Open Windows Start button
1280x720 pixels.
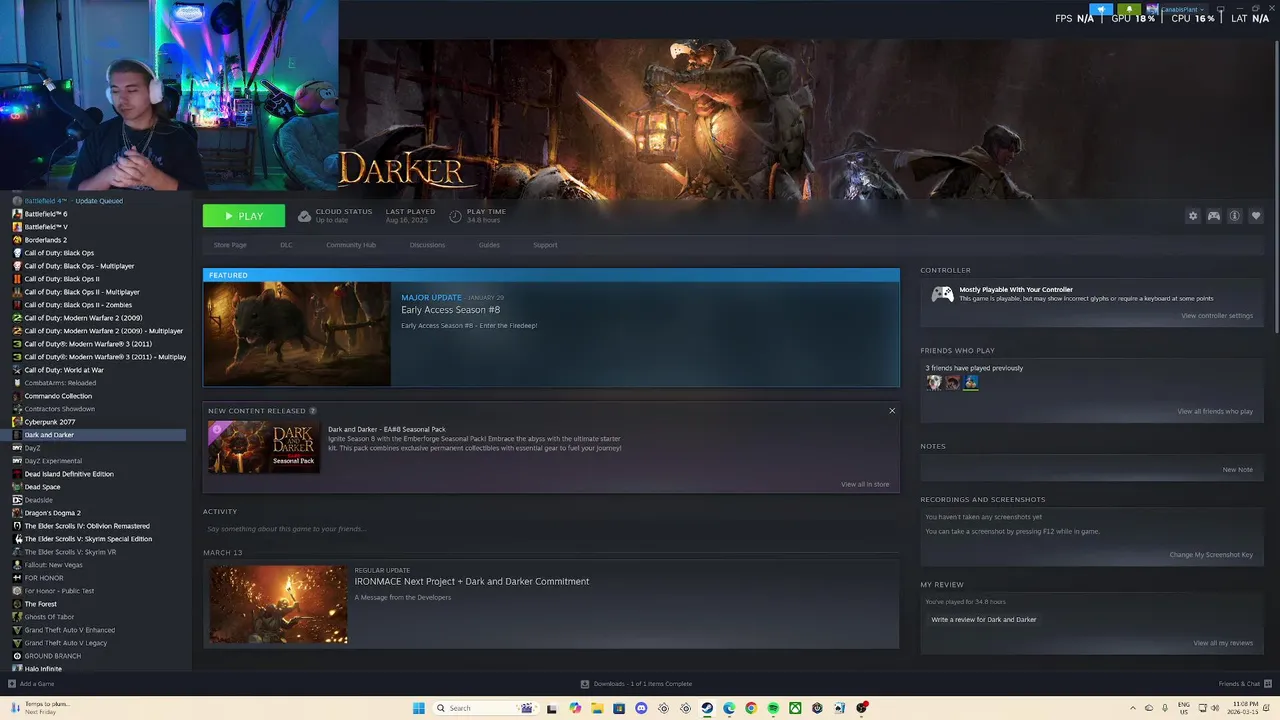(419, 708)
